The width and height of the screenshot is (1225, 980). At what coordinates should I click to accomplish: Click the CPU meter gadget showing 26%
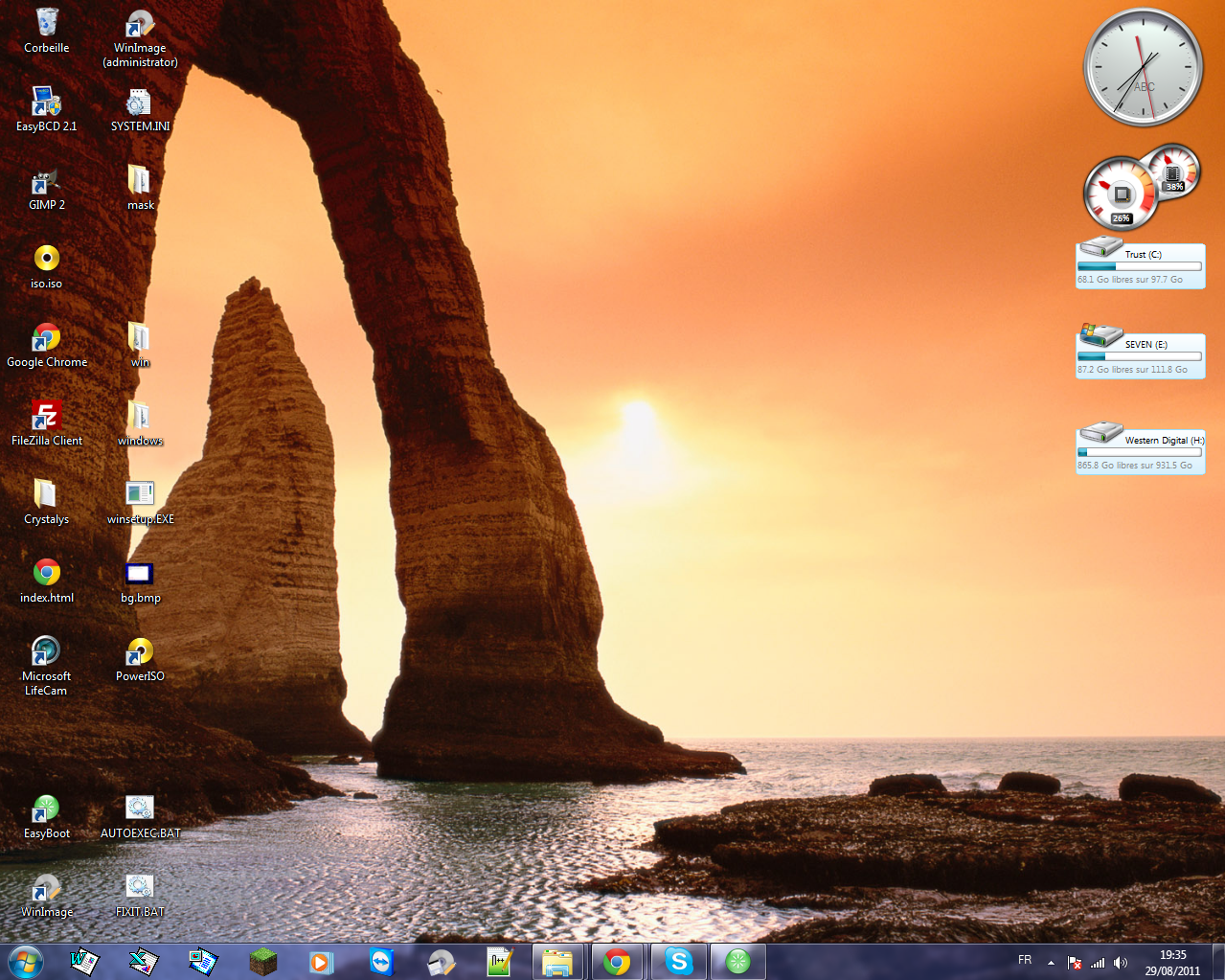tap(1121, 194)
